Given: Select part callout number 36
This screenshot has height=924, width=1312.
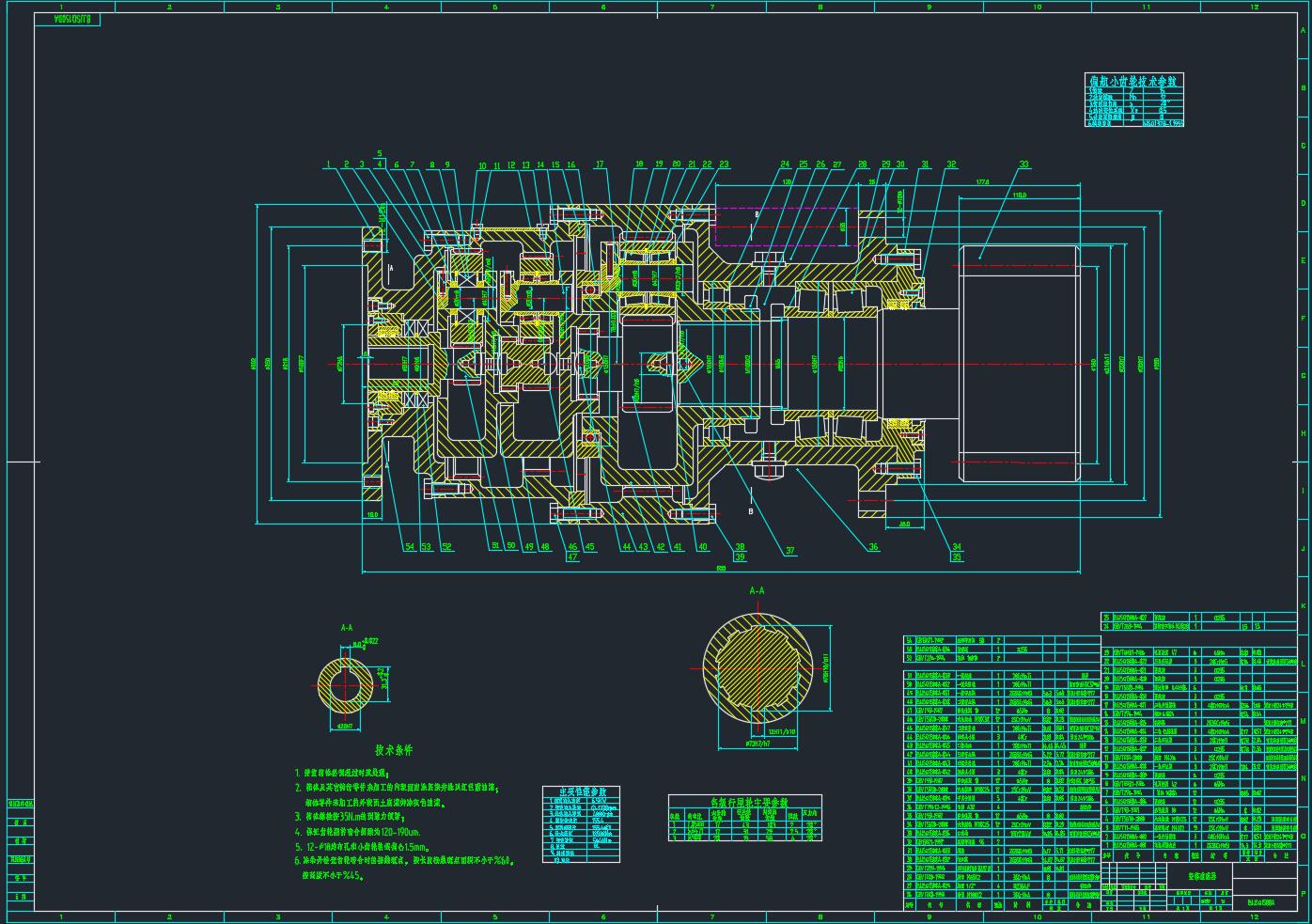Looking at the screenshot, I should (873, 547).
